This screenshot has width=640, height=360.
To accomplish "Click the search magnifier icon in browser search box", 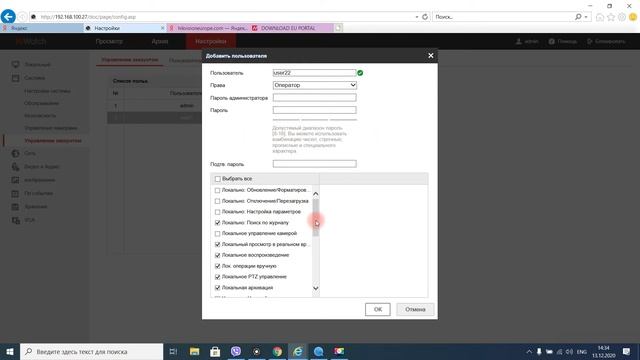I will [578, 17].
